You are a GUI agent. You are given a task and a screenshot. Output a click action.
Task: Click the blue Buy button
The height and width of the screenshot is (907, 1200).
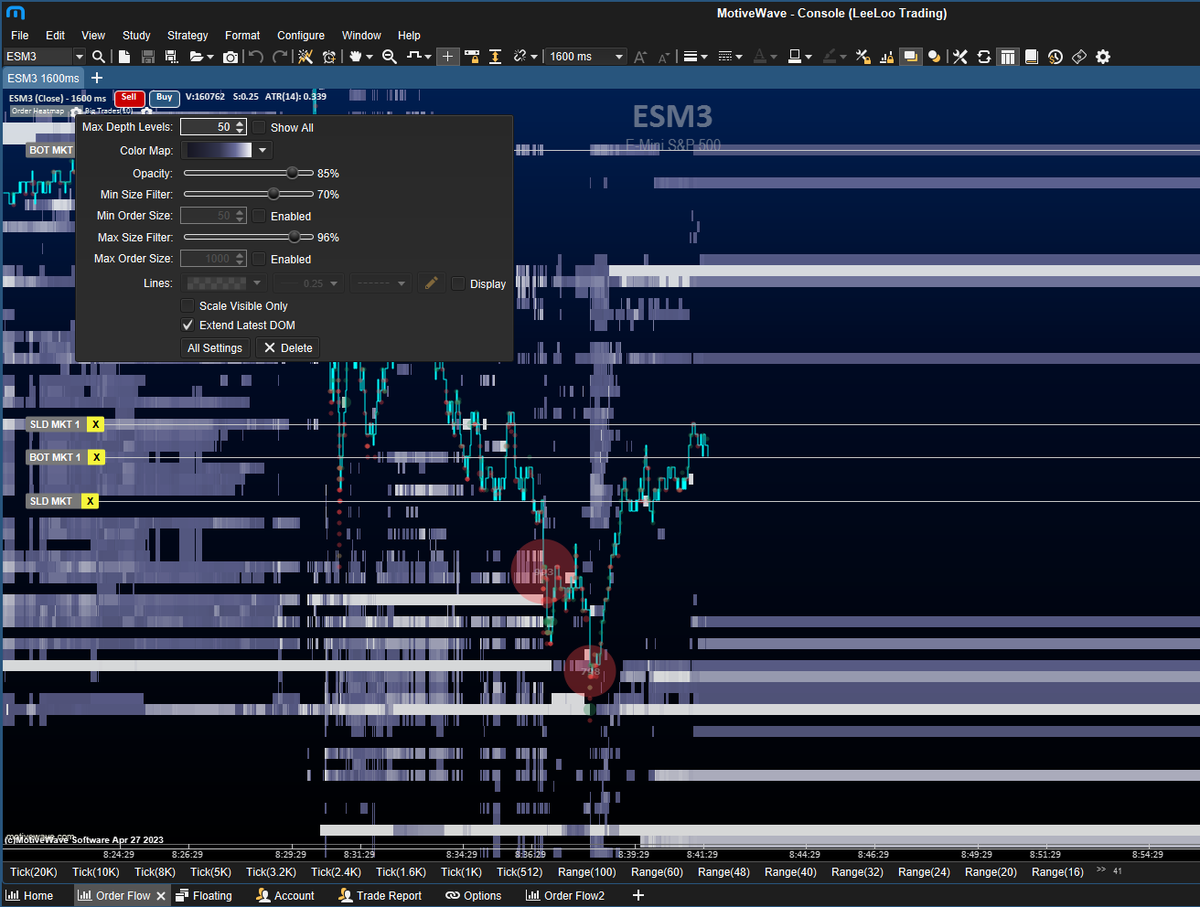164,98
